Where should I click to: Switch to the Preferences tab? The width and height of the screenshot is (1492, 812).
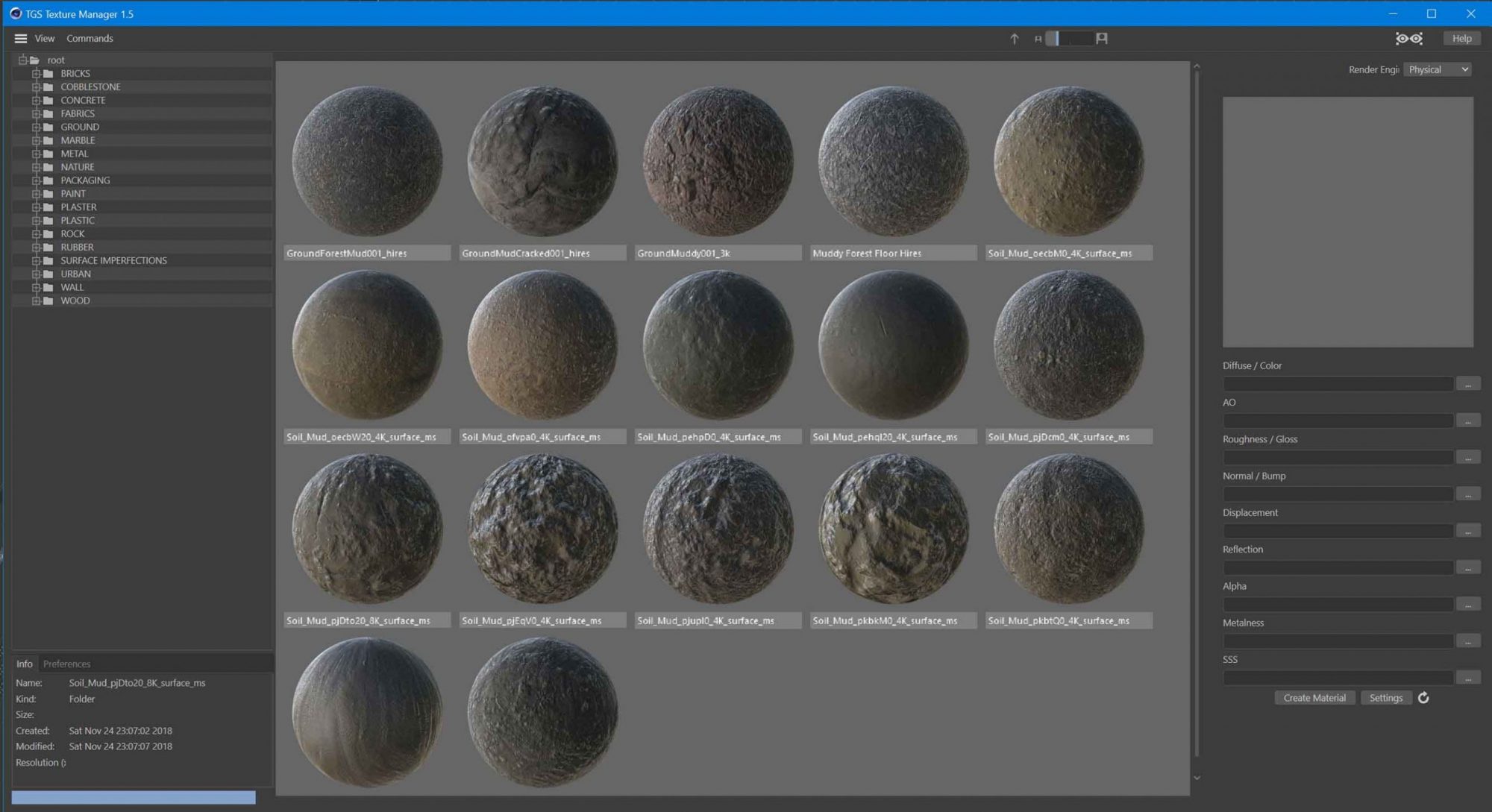click(66, 664)
